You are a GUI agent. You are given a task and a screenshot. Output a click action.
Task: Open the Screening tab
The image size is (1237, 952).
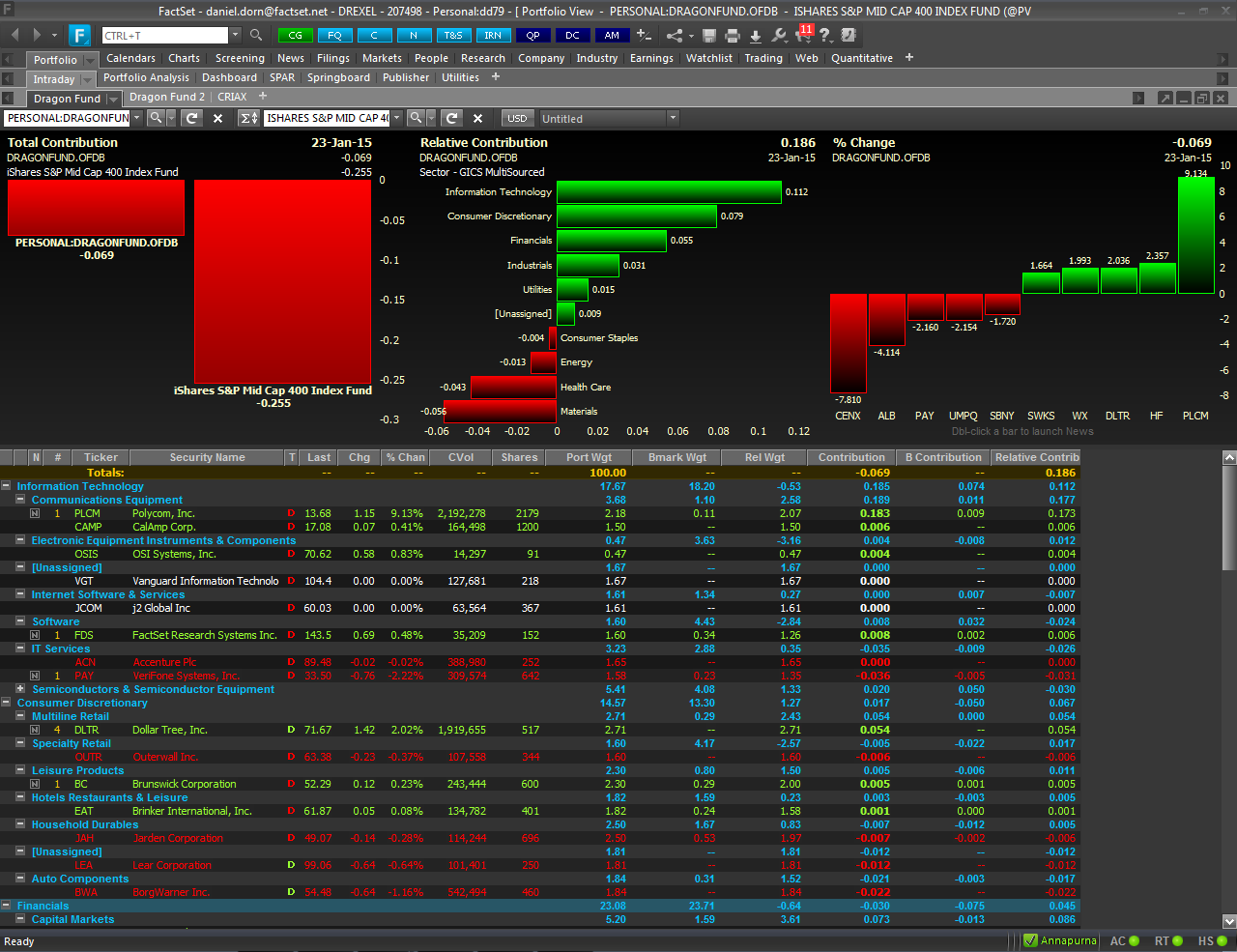click(x=240, y=58)
